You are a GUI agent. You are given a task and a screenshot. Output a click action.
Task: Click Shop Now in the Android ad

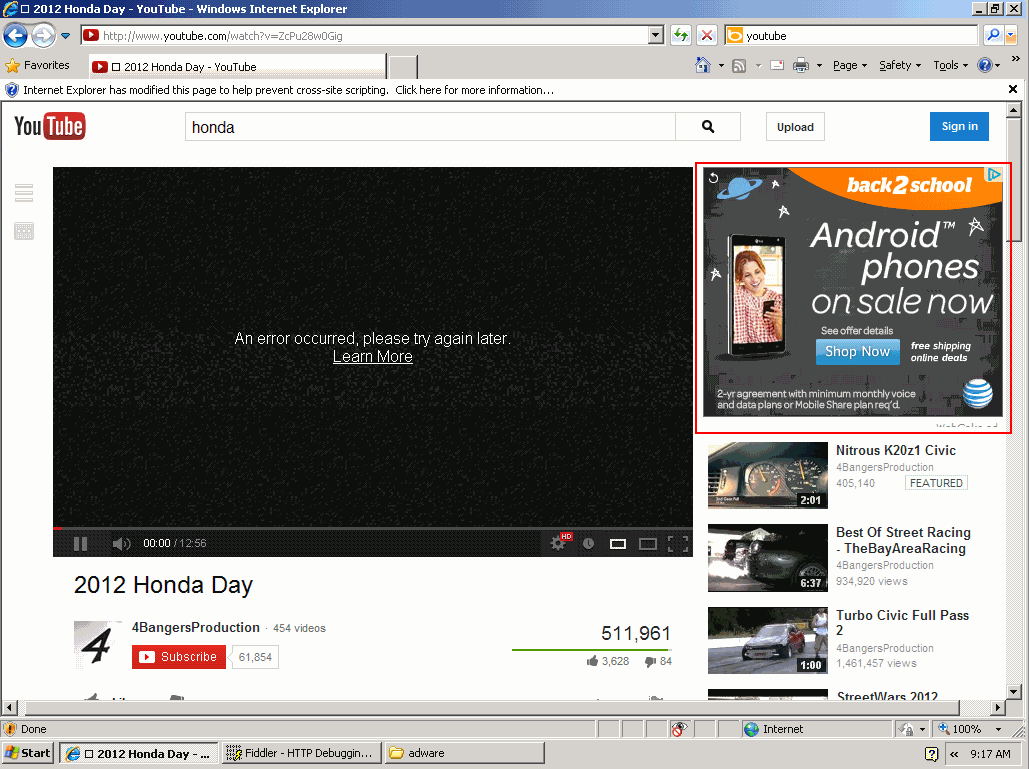858,352
